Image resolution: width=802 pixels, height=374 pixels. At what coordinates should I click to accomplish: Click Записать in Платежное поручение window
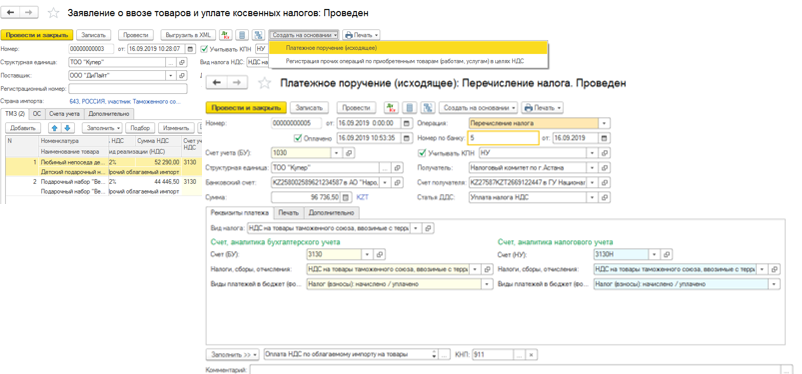click(x=310, y=108)
